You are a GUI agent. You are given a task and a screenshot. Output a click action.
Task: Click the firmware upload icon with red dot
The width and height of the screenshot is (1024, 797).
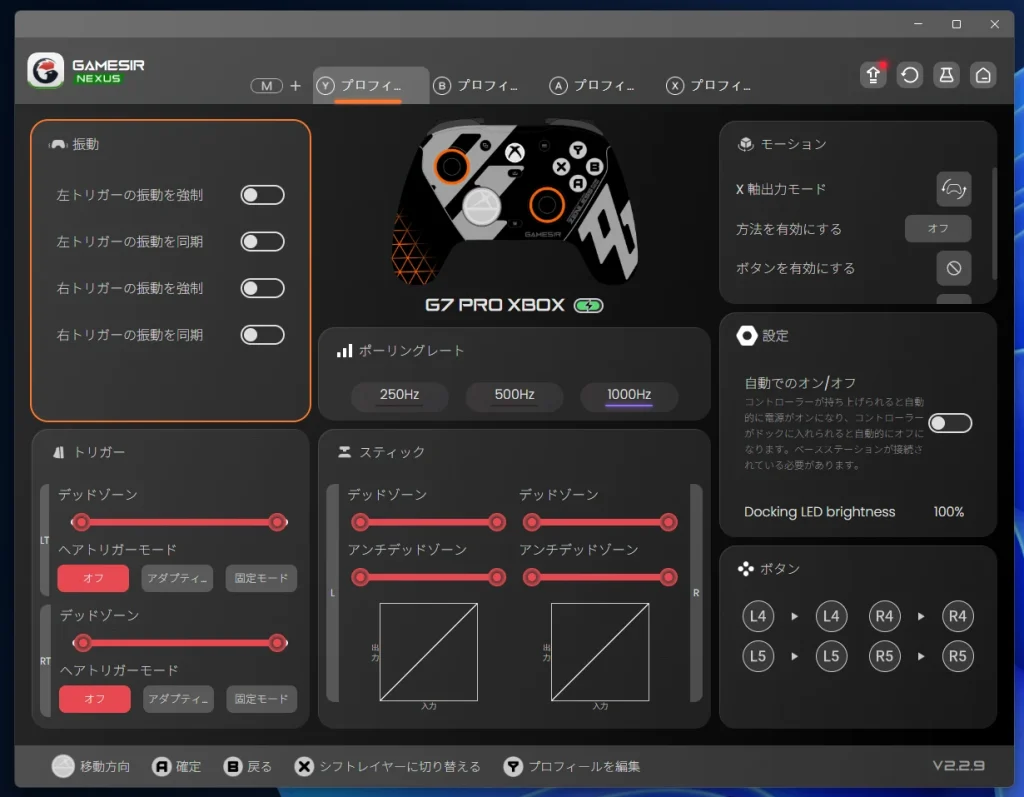(873, 75)
